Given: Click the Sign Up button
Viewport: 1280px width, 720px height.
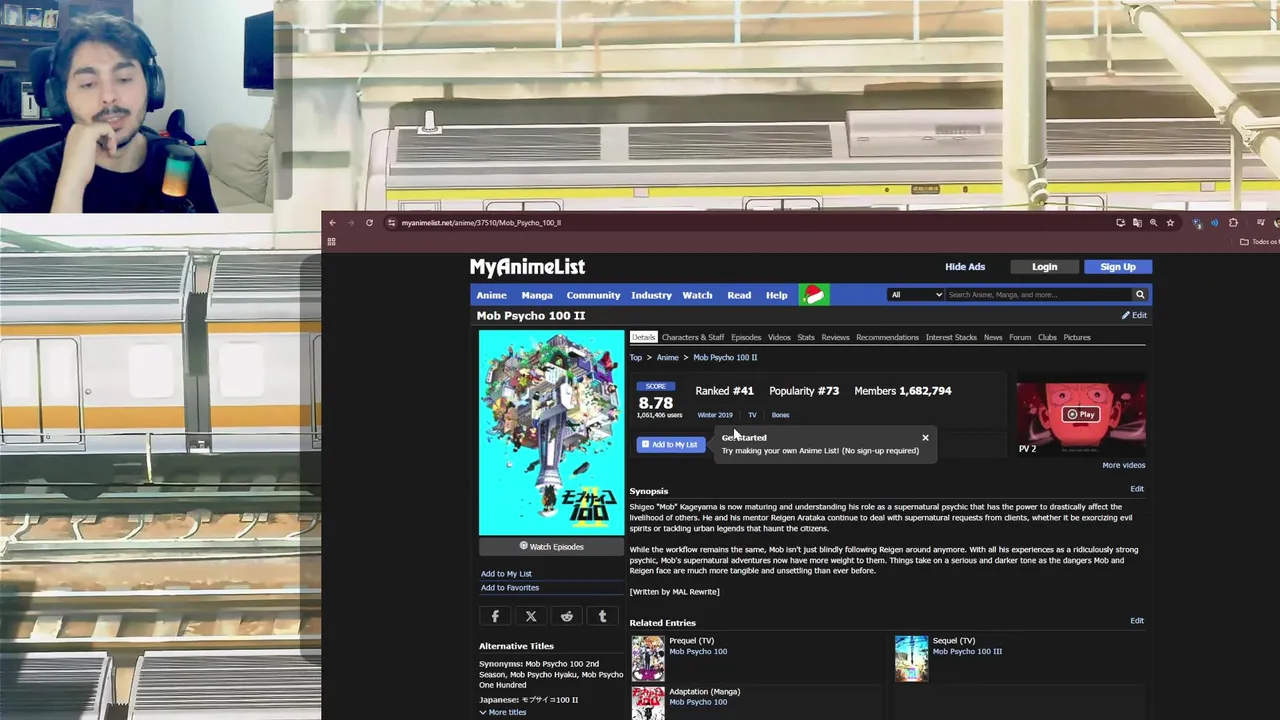Looking at the screenshot, I should tap(1118, 267).
